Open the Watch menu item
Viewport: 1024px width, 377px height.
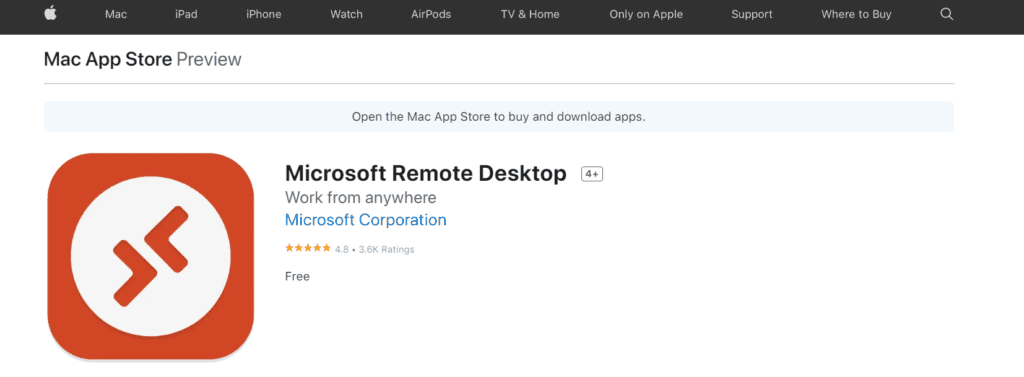pos(346,14)
